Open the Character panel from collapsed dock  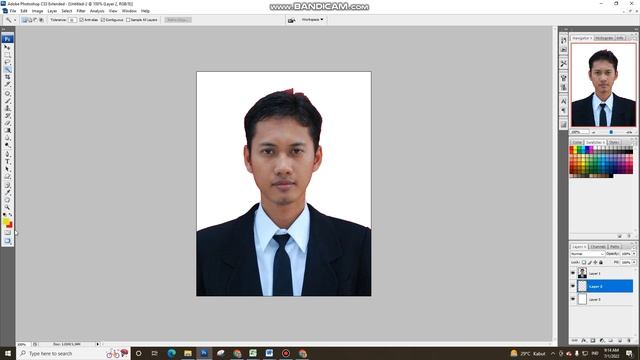564,101
